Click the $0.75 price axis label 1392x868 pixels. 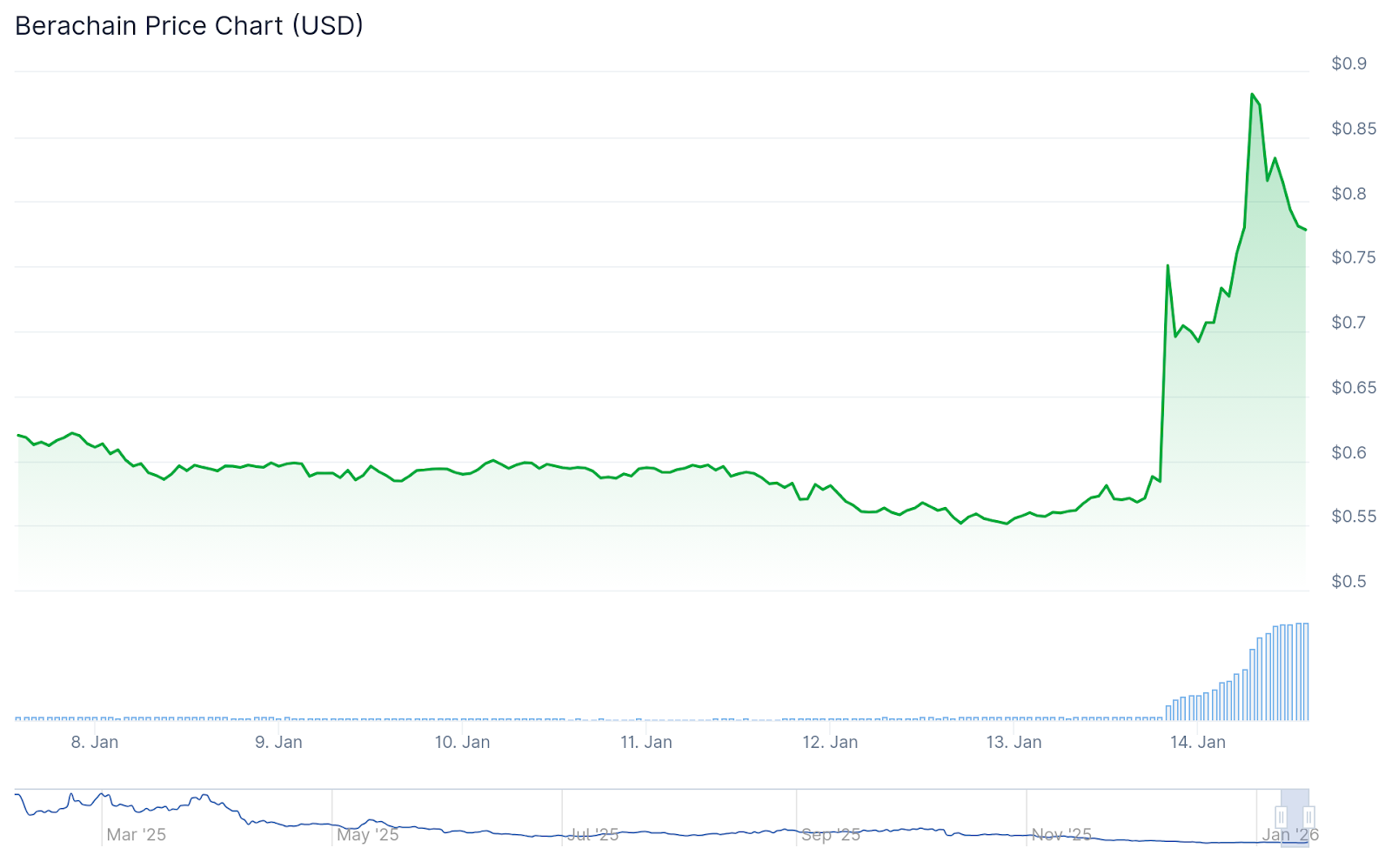[1353, 257]
